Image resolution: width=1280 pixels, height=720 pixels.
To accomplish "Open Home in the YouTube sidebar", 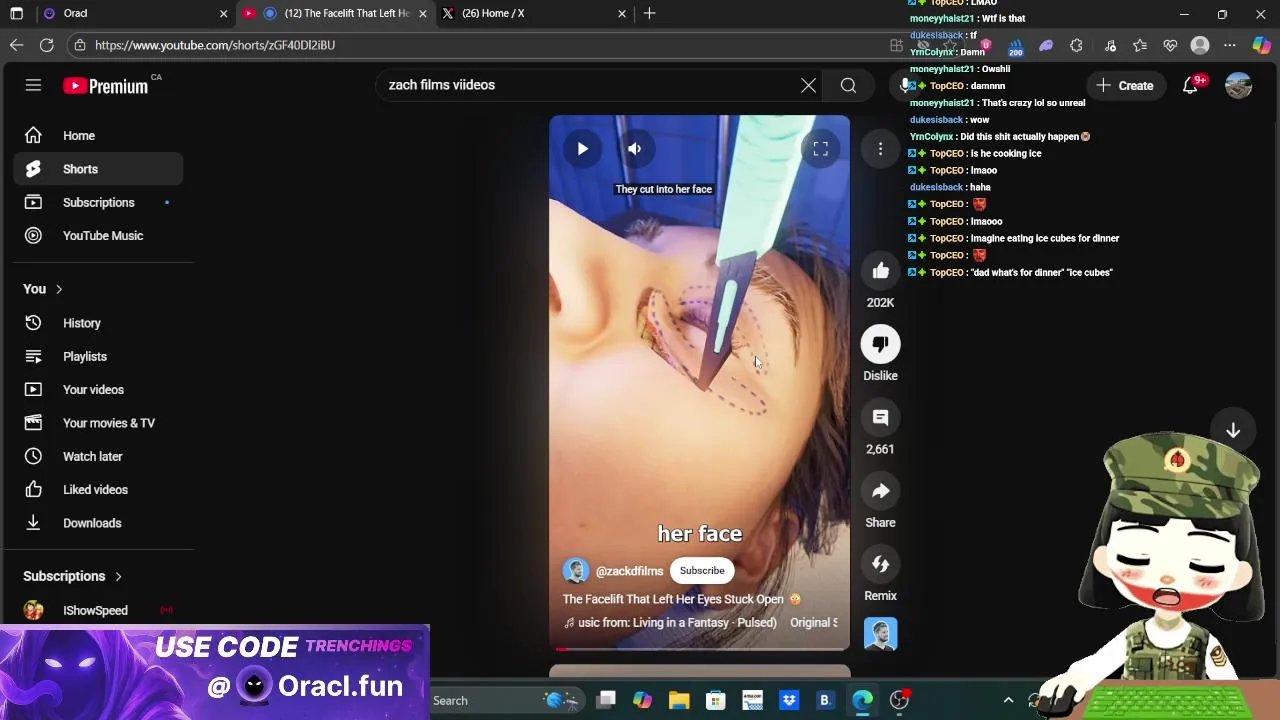I will [x=98, y=136].
